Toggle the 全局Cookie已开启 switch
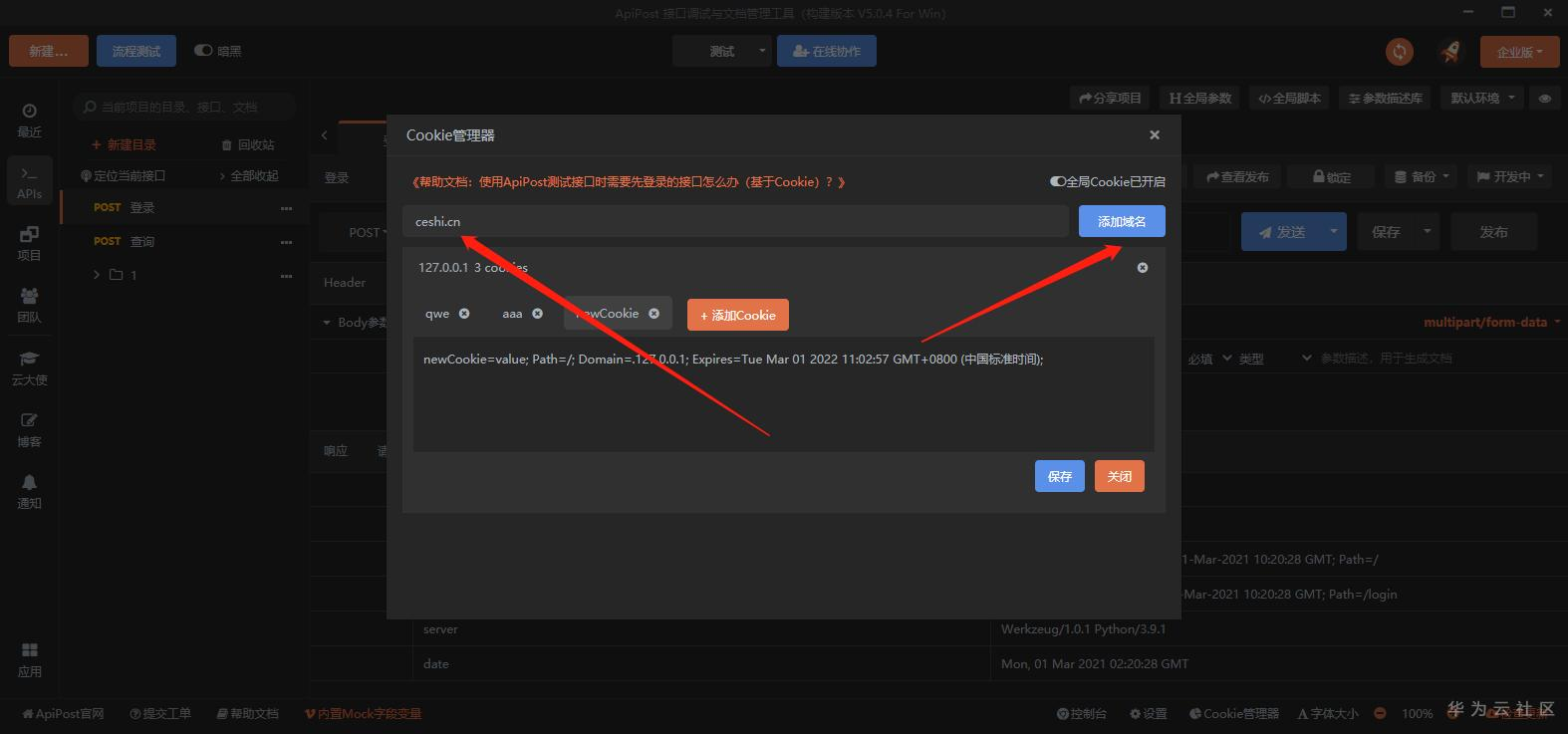1568x734 pixels. (x=1058, y=182)
